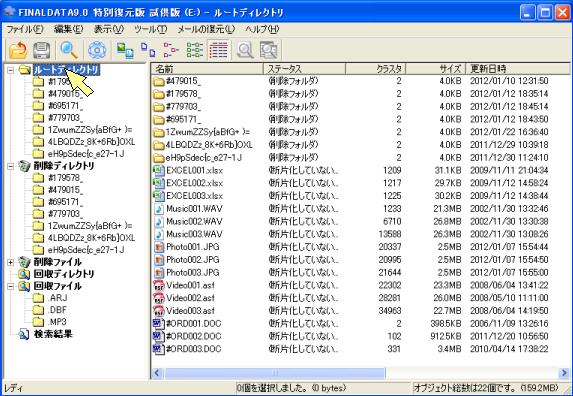The height and width of the screenshot is (396, 573).
Task: Select #695171_ under ルートディレクトリ in tree
Action: 65,106
